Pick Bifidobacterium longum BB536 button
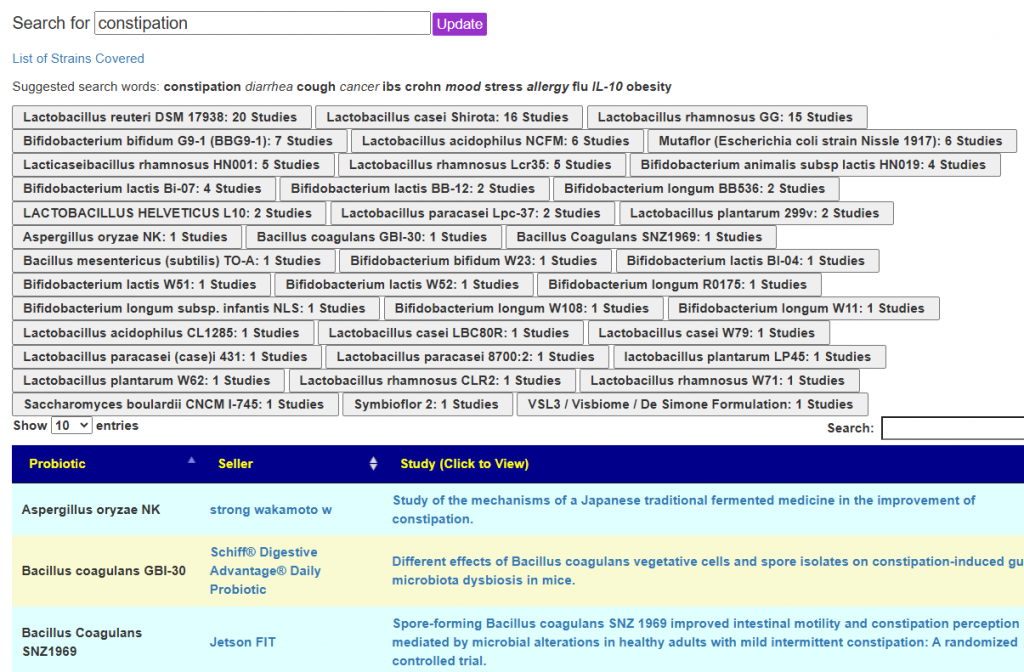1024x672 pixels. coord(695,189)
